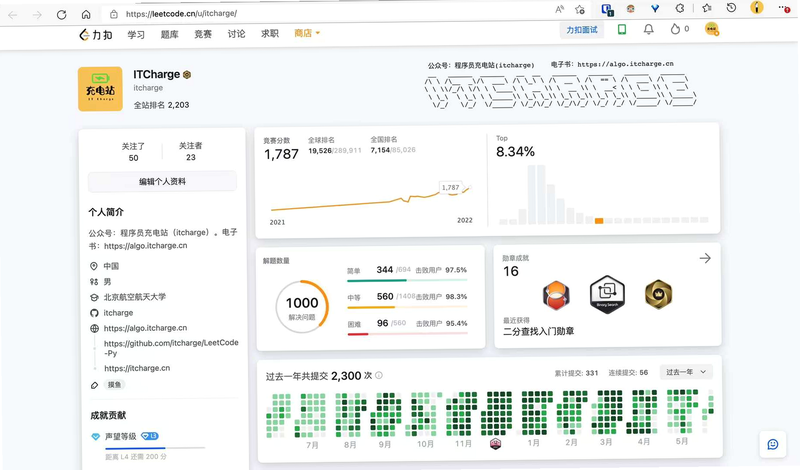Open the 讨论 menu
Image resolution: width=800 pixels, height=470 pixels.
[x=236, y=34]
